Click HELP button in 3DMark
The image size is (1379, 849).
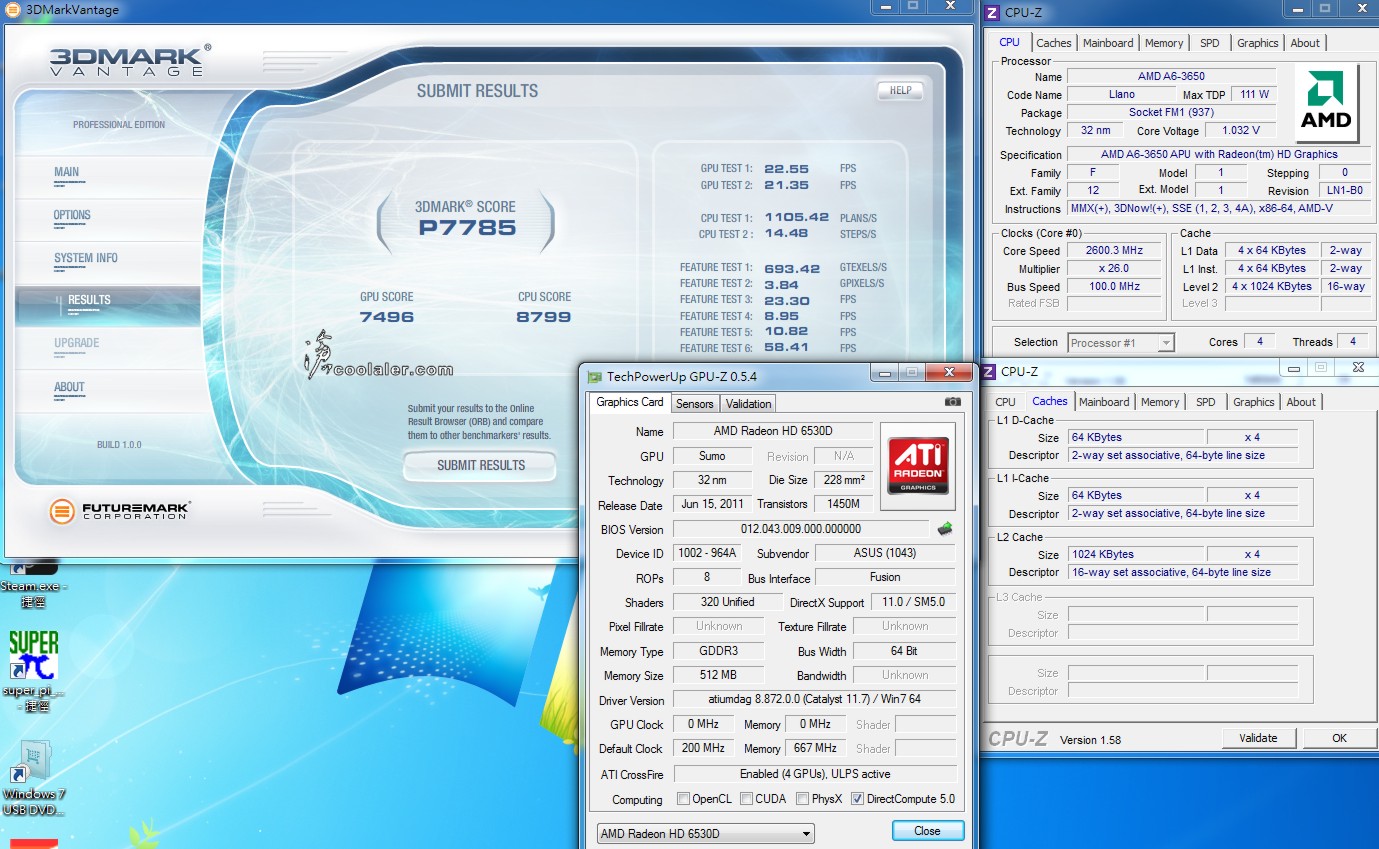coord(900,90)
